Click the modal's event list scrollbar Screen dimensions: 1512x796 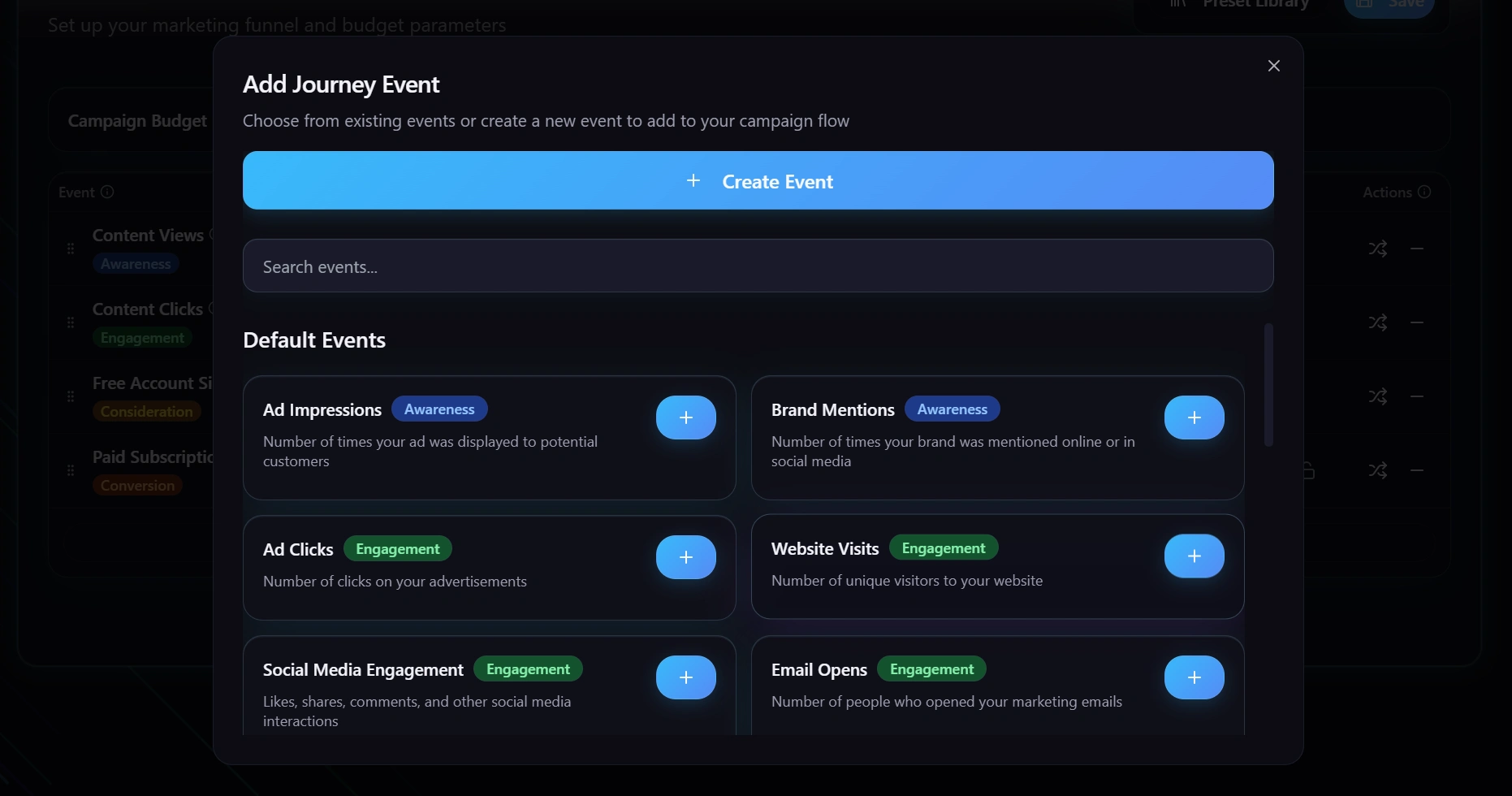click(1268, 384)
